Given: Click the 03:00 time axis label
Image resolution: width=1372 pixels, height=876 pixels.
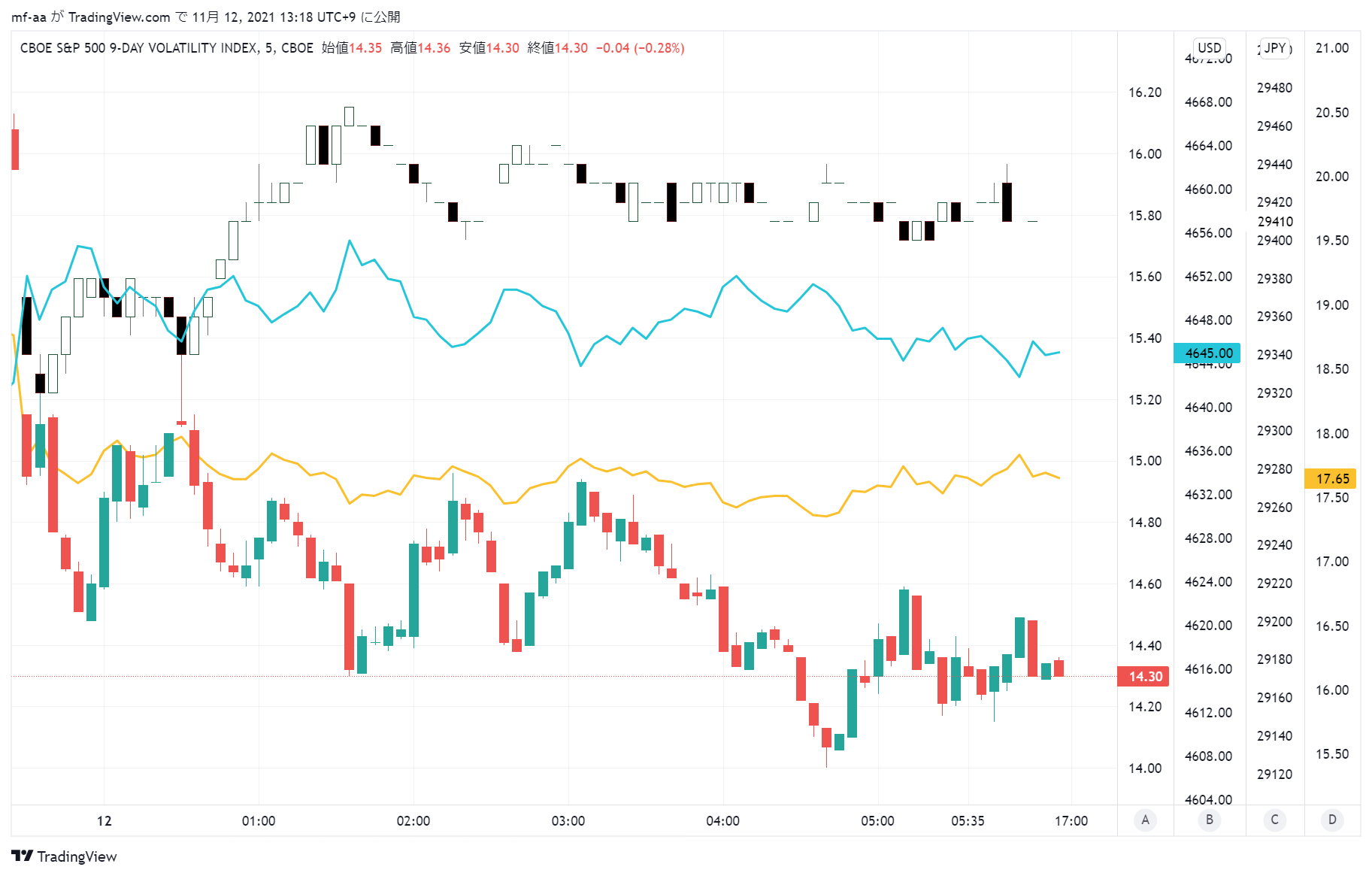Looking at the screenshot, I should [x=568, y=820].
